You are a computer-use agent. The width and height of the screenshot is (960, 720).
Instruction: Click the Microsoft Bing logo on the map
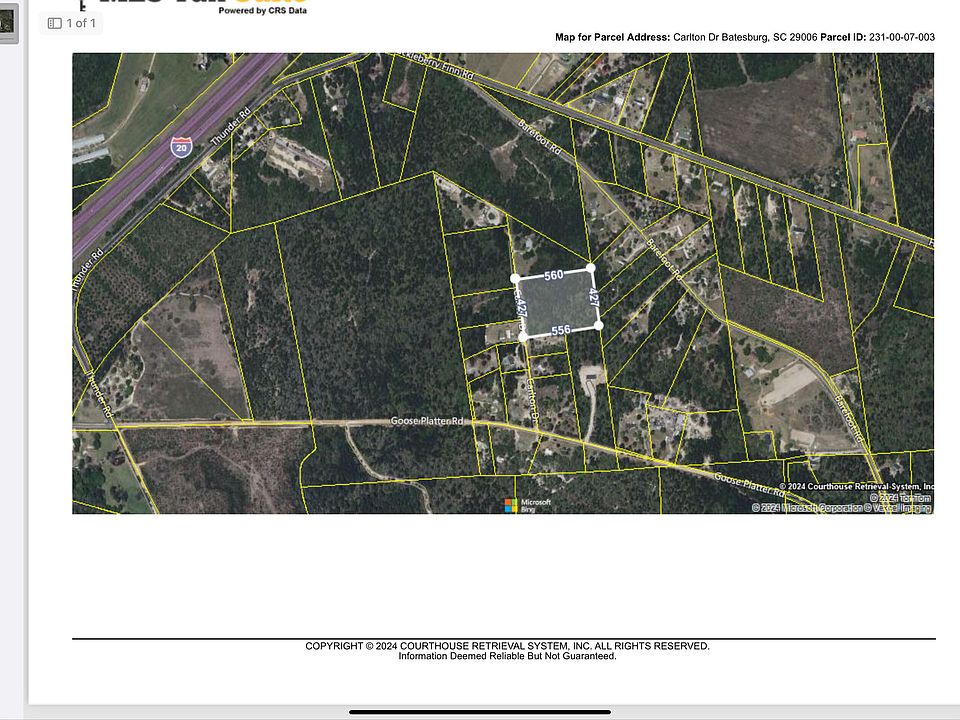[x=527, y=505]
